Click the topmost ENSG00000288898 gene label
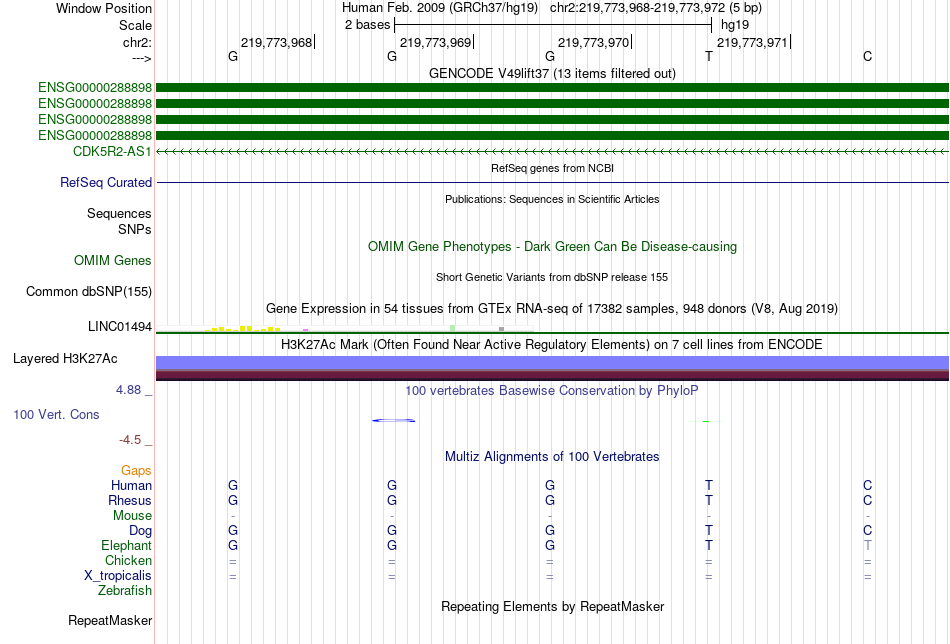 coord(95,87)
